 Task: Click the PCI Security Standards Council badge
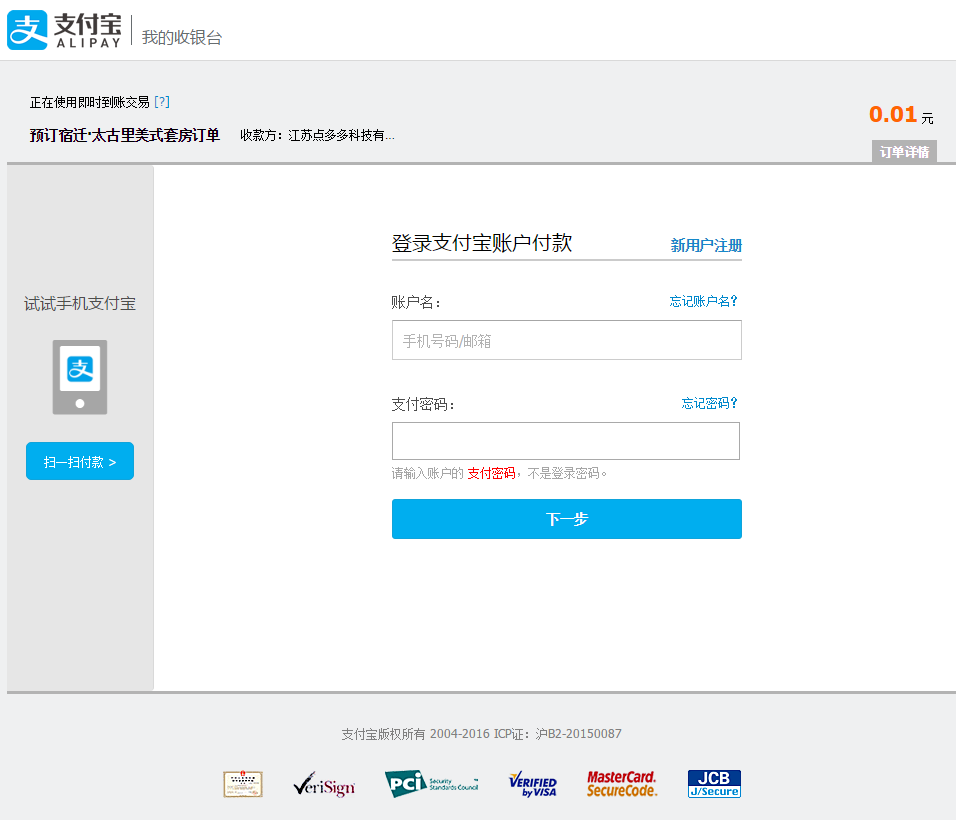(431, 785)
